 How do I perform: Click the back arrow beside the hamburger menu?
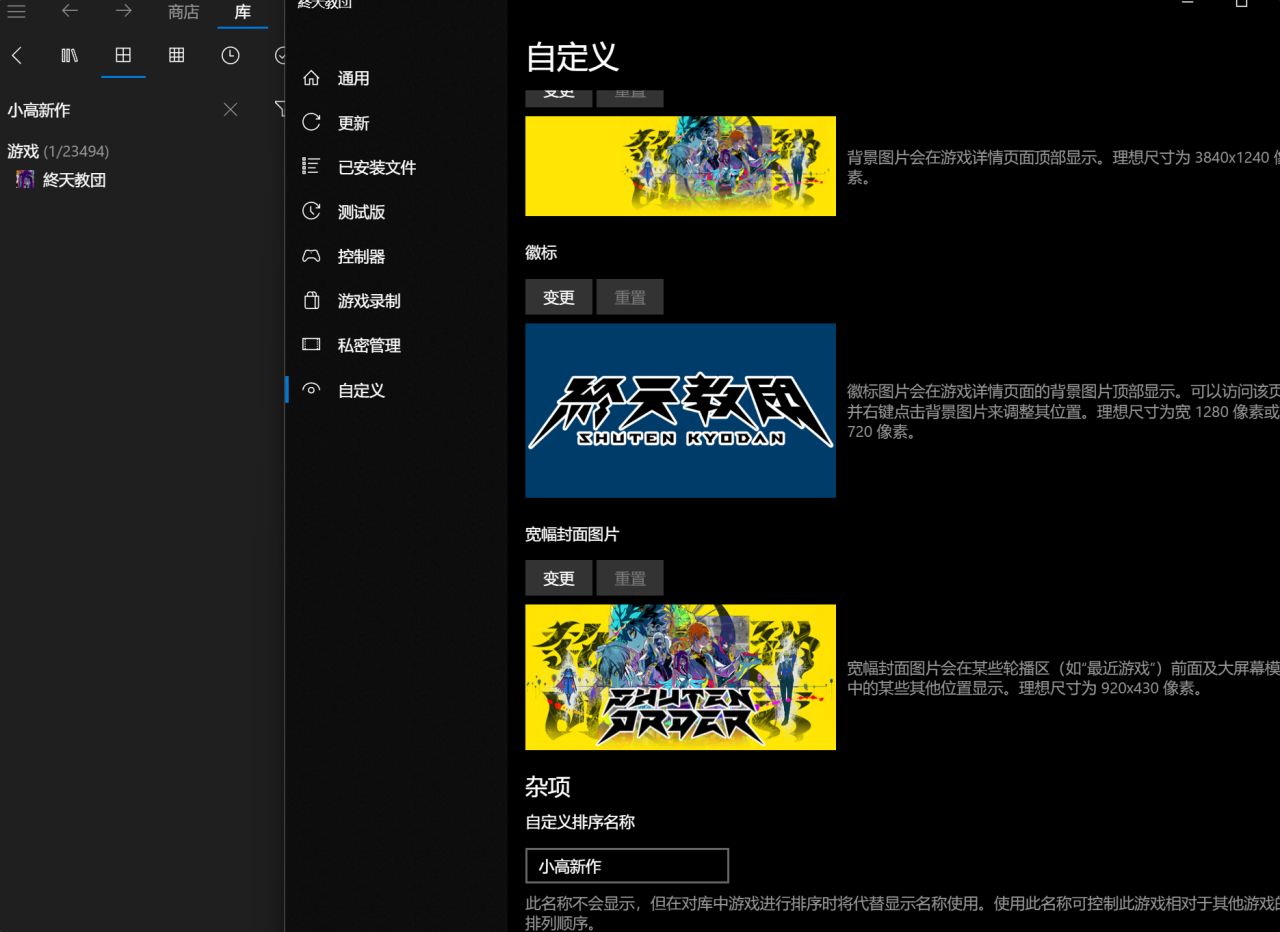pyautogui.click(x=70, y=12)
